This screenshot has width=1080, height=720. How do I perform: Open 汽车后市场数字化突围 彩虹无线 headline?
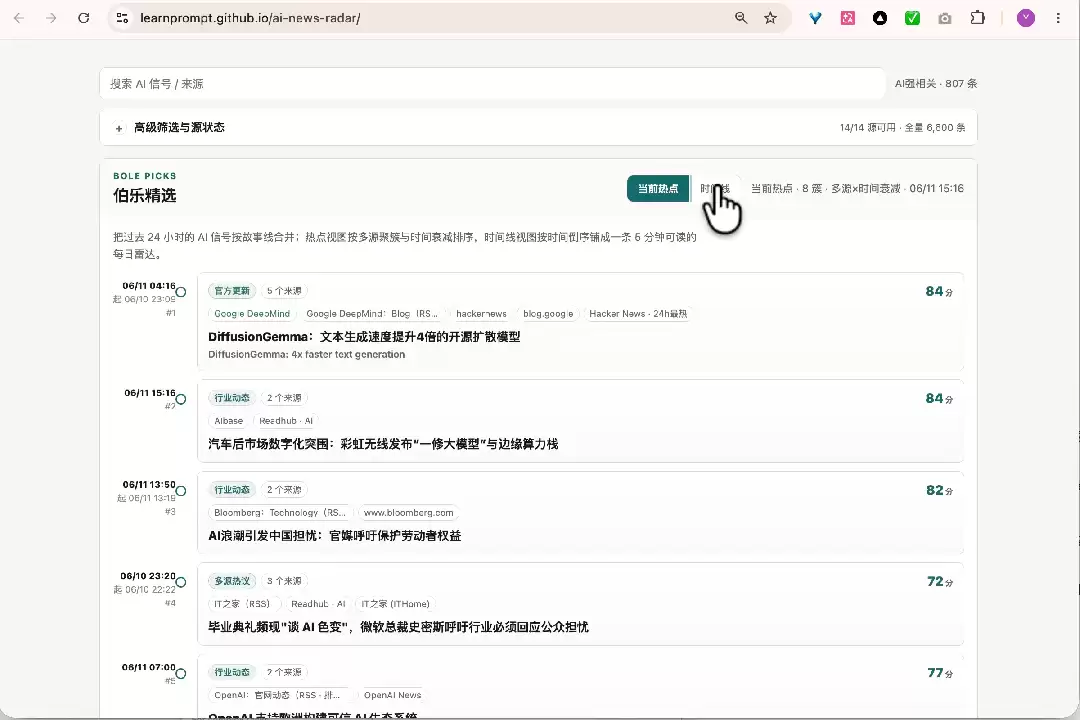[x=383, y=444]
